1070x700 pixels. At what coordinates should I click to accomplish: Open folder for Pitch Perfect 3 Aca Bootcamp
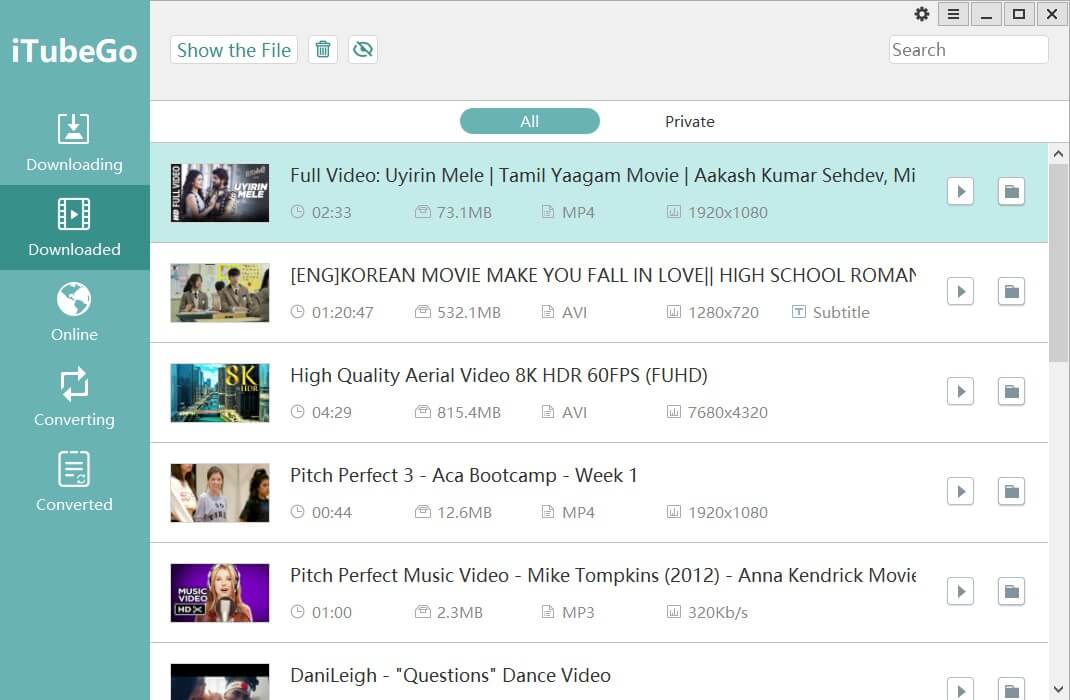point(1011,492)
